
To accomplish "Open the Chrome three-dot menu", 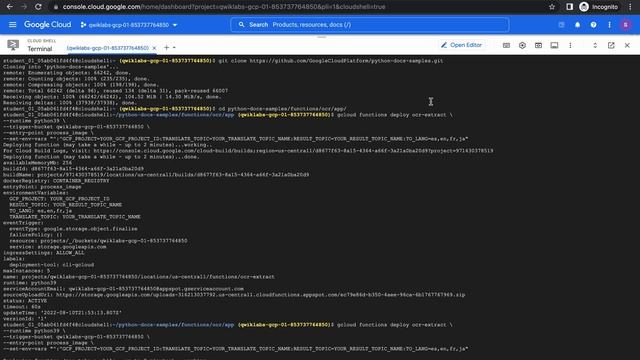I will point(631,7).
